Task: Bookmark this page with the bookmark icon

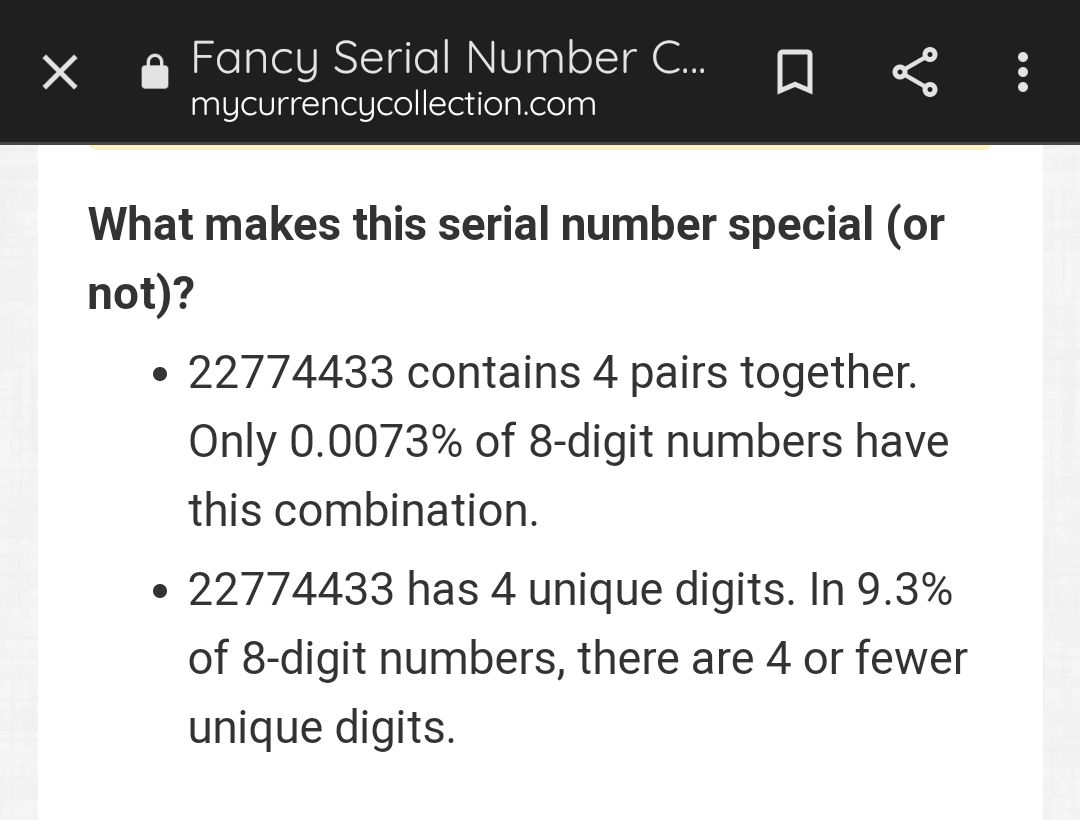Action: tap(795, 72)
